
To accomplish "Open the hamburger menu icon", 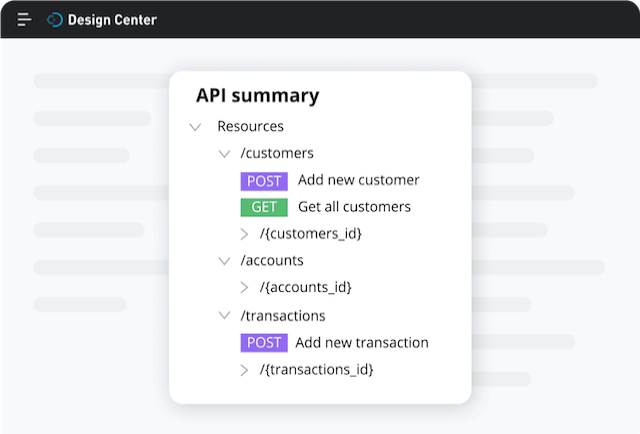I will 24,19.
